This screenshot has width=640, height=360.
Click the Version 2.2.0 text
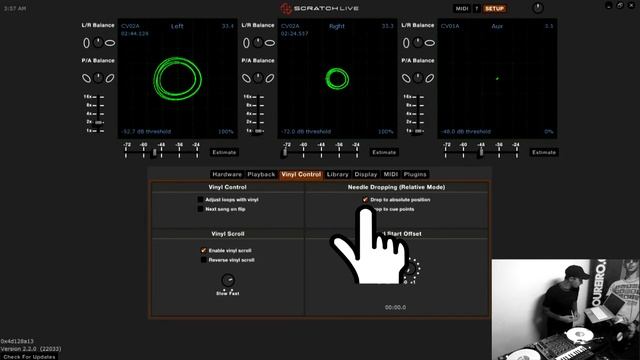click(31, 349)
